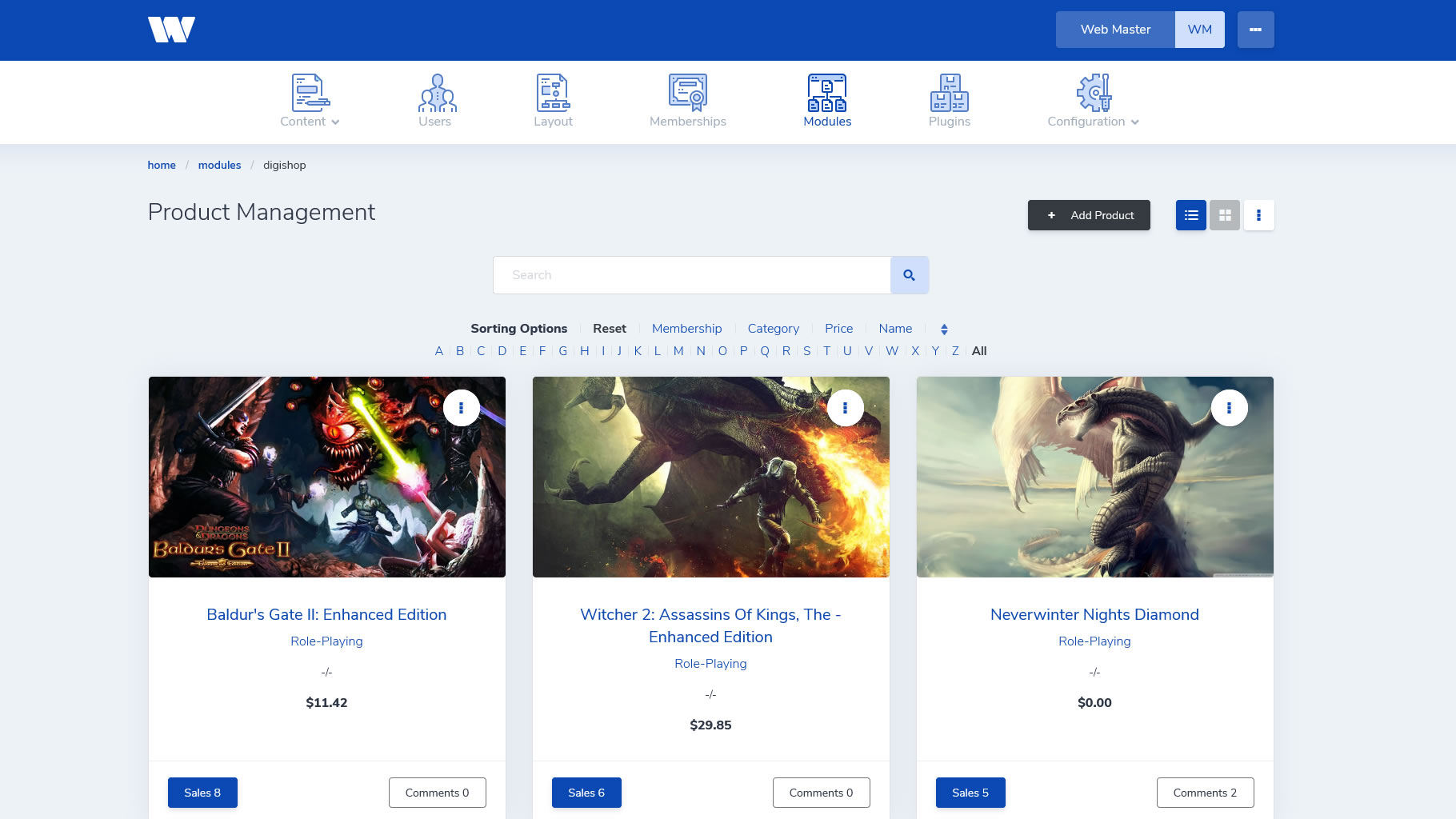Expand the Content dropdown chevron
The image size is (1456, 819).
pos(335,122)
